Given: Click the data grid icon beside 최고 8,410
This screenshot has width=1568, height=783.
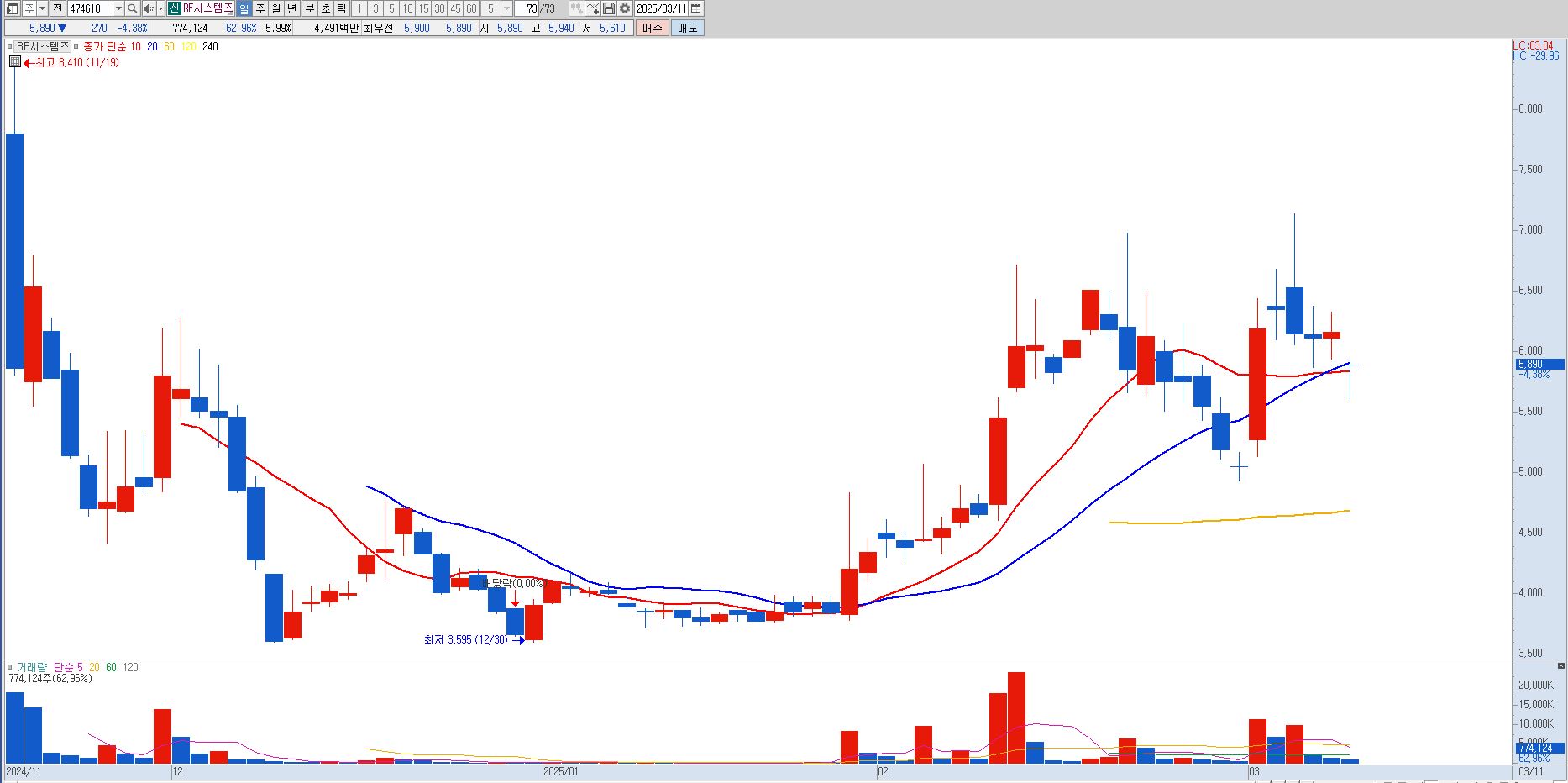Looking at the screenshot, I should 15,61.
